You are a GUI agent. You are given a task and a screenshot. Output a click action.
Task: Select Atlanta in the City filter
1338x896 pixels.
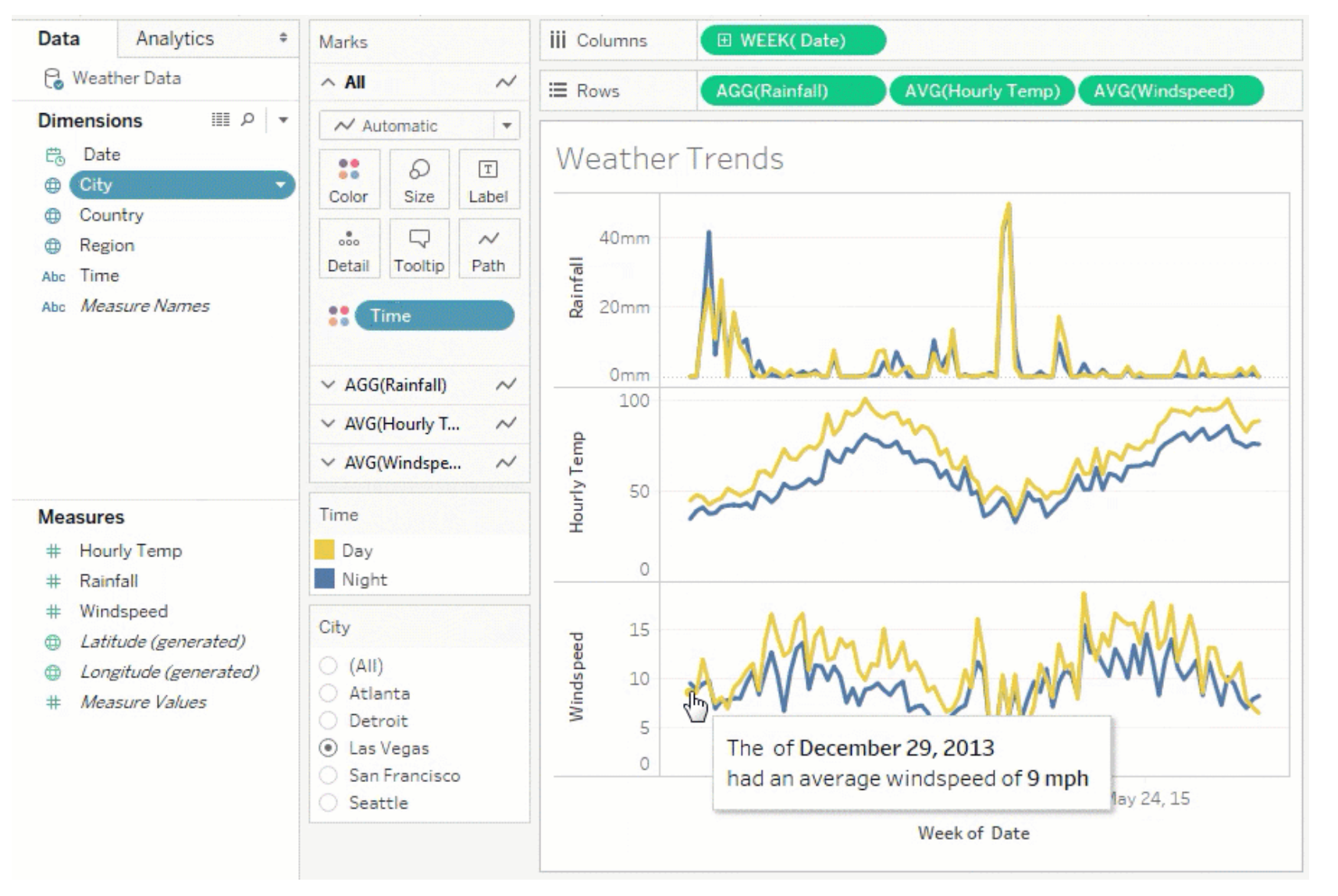coord(329,693)
